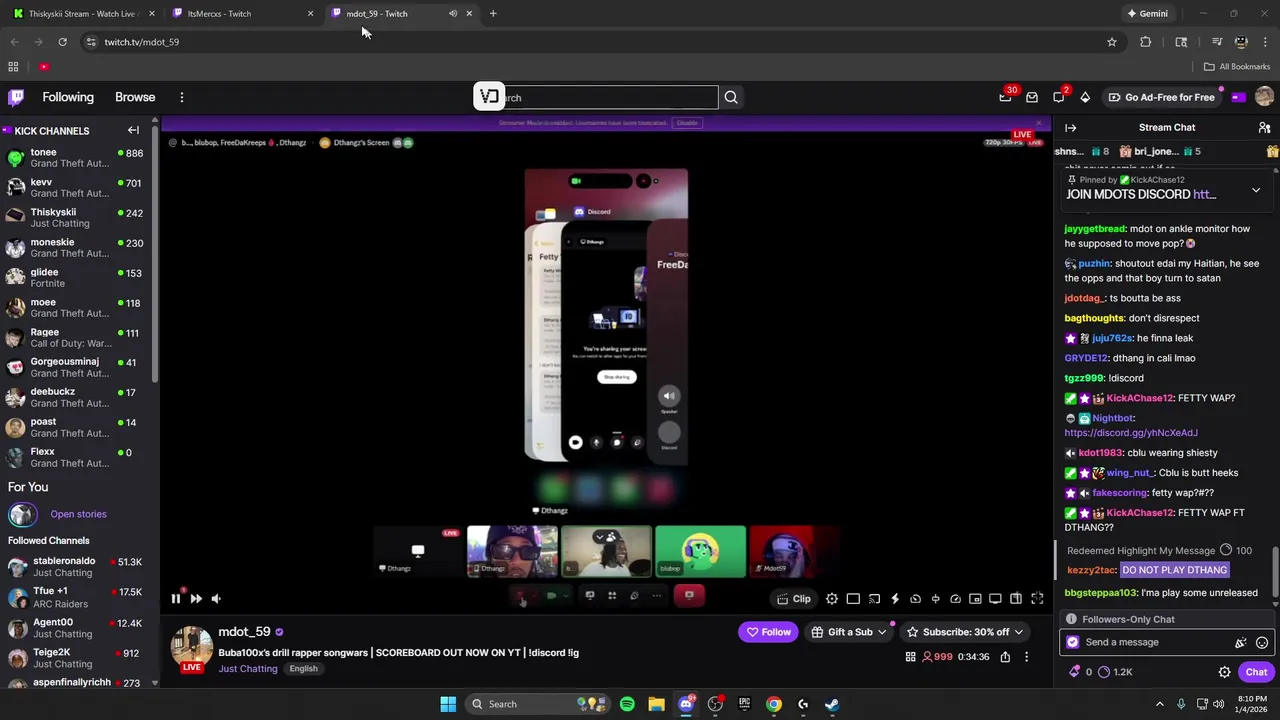Open the Twitch inbox messages icon
This screenshot has width=1280, height=720.
[x=1032, y=97]
